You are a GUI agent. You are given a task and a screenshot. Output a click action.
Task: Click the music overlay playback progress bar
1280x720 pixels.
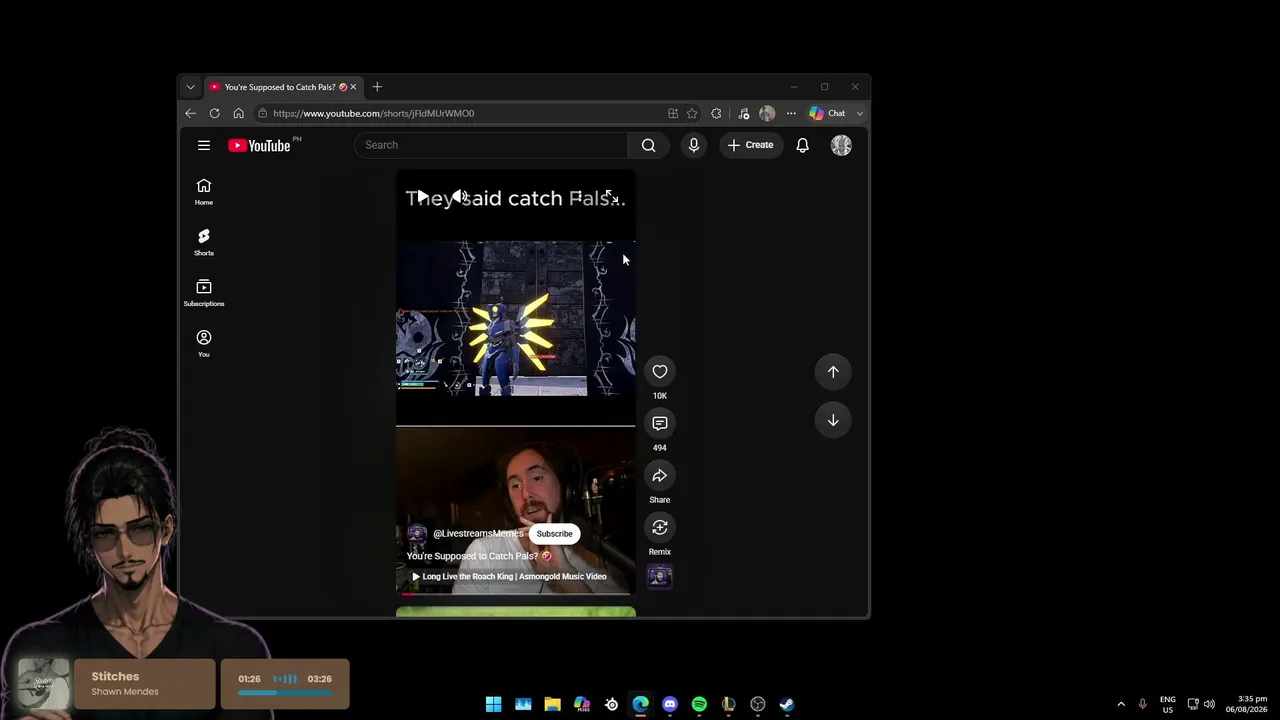tap(285, 692)
